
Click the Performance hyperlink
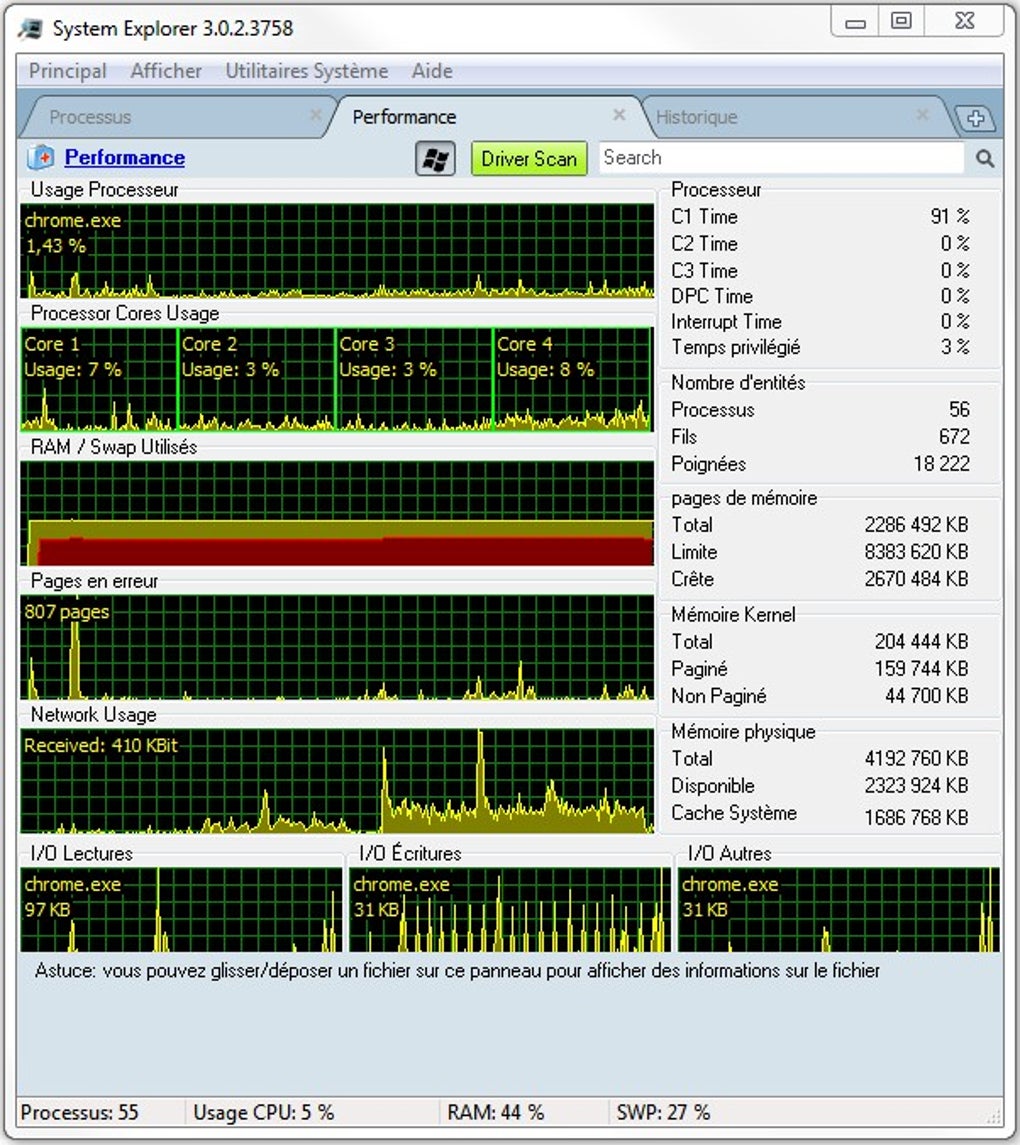click(123, 158)
